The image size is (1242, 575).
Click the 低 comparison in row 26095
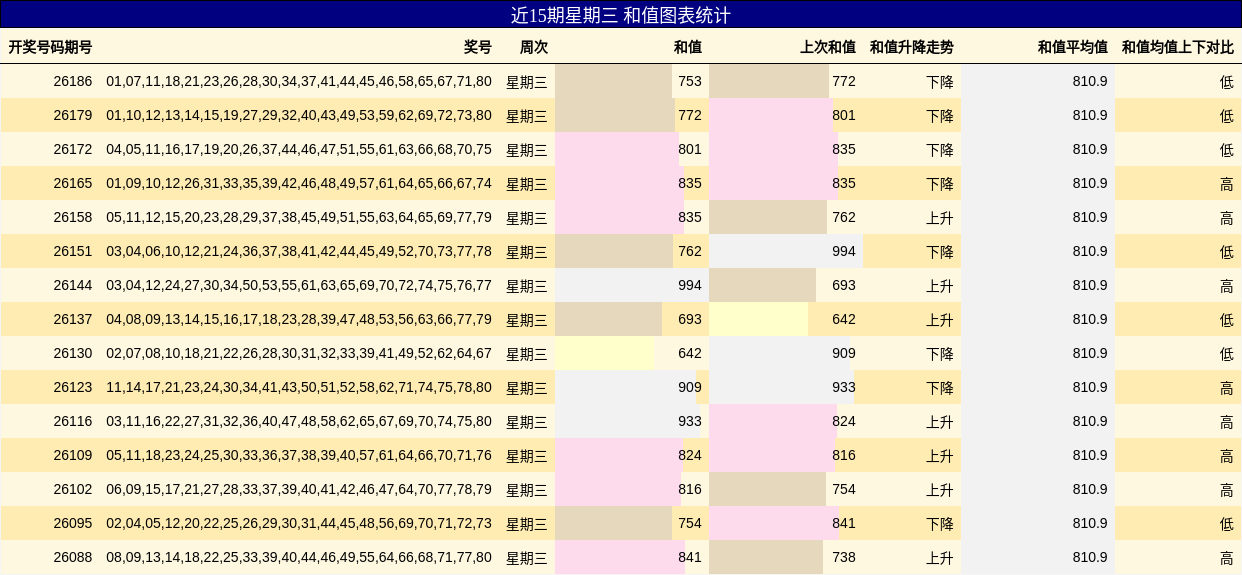[x=1227, y=524]
